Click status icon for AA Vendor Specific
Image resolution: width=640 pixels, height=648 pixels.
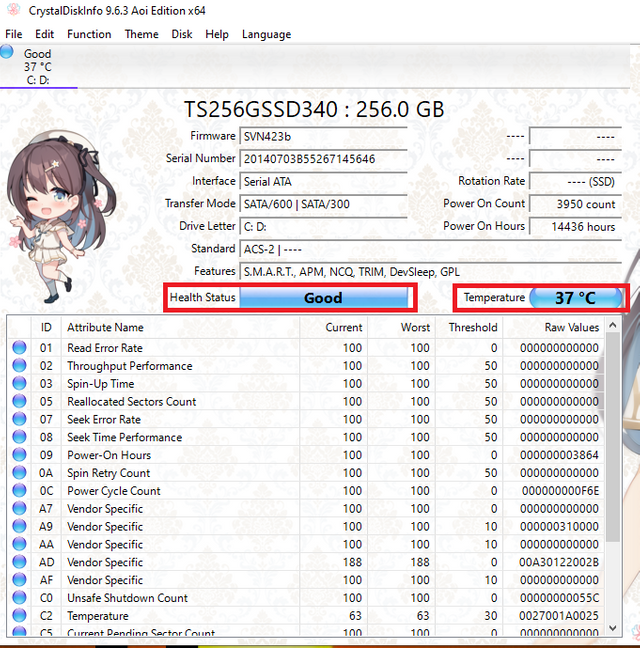coord(19,544)
